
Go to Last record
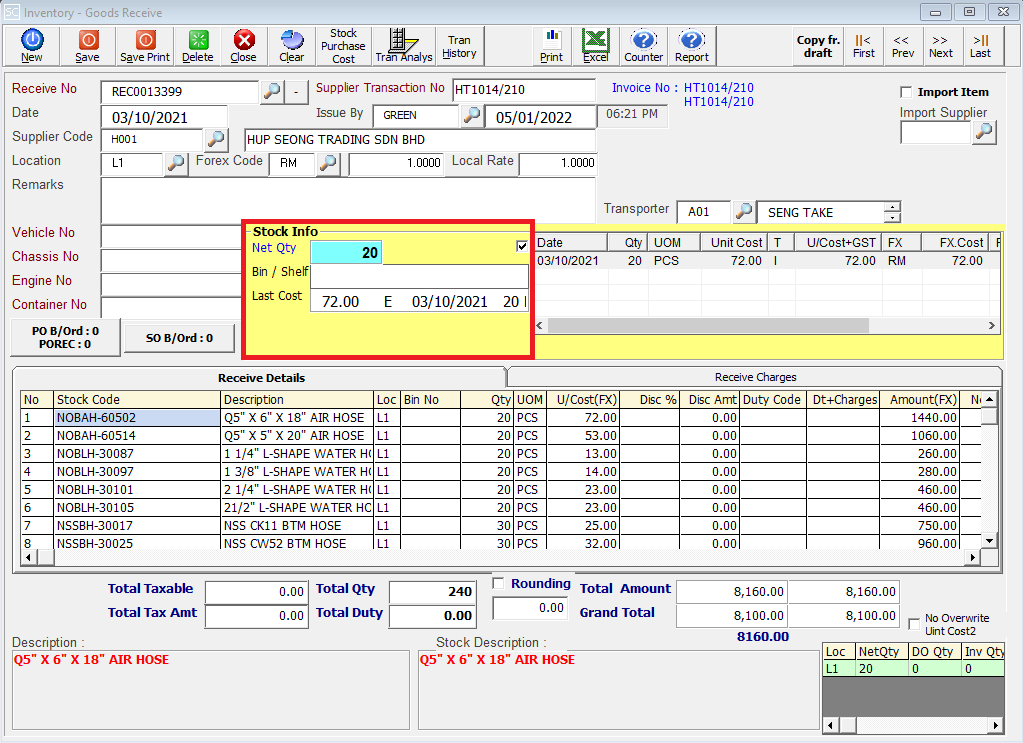(980, 46)
